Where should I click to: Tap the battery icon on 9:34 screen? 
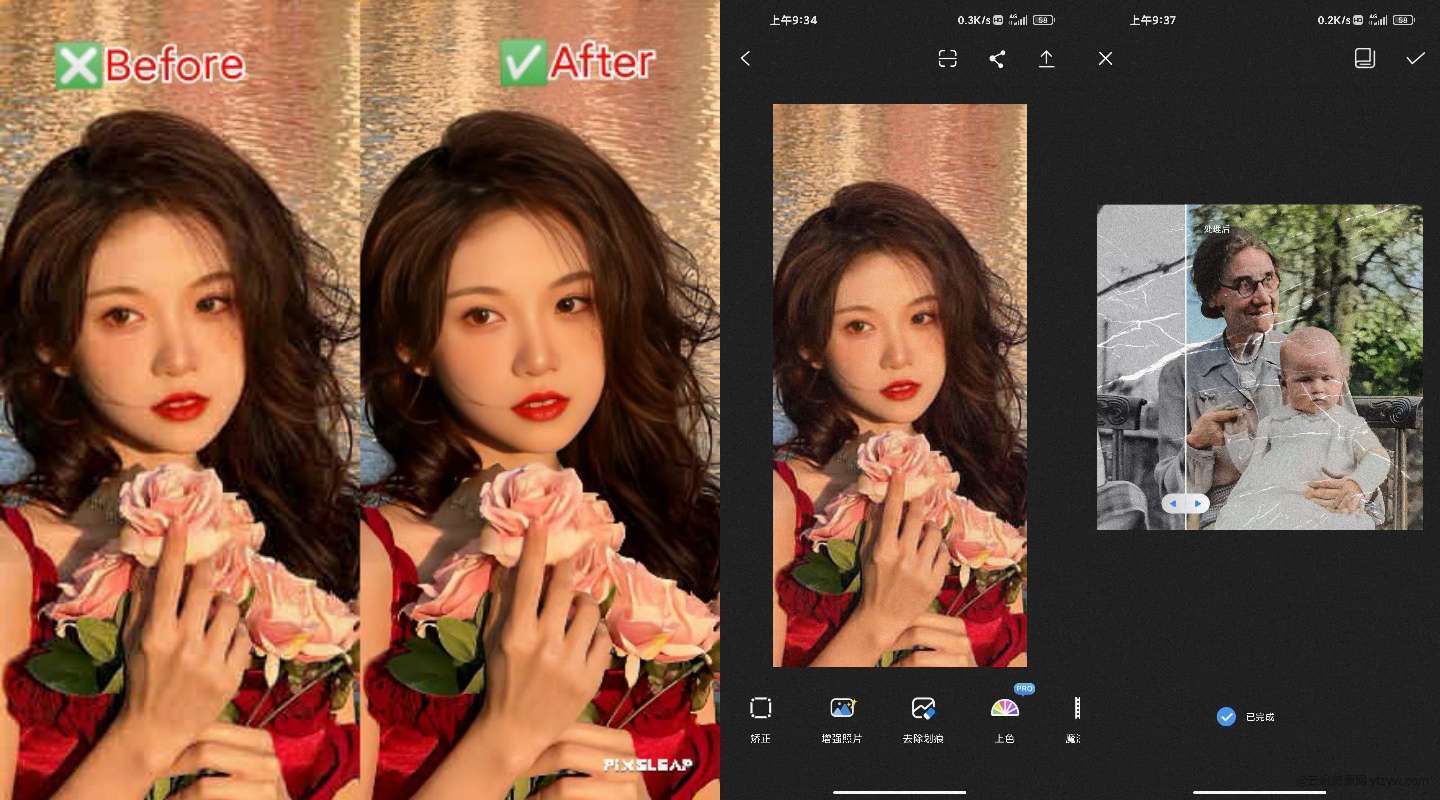[1044, 20]
